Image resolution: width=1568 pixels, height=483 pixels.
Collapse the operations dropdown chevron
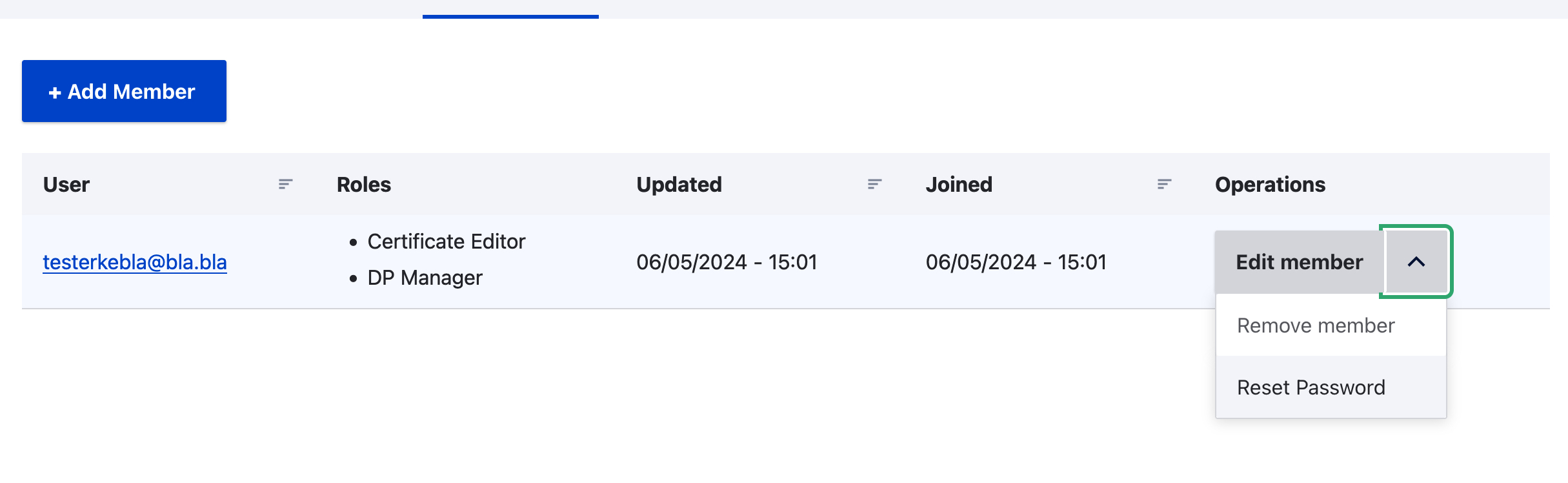point(1416,262)
